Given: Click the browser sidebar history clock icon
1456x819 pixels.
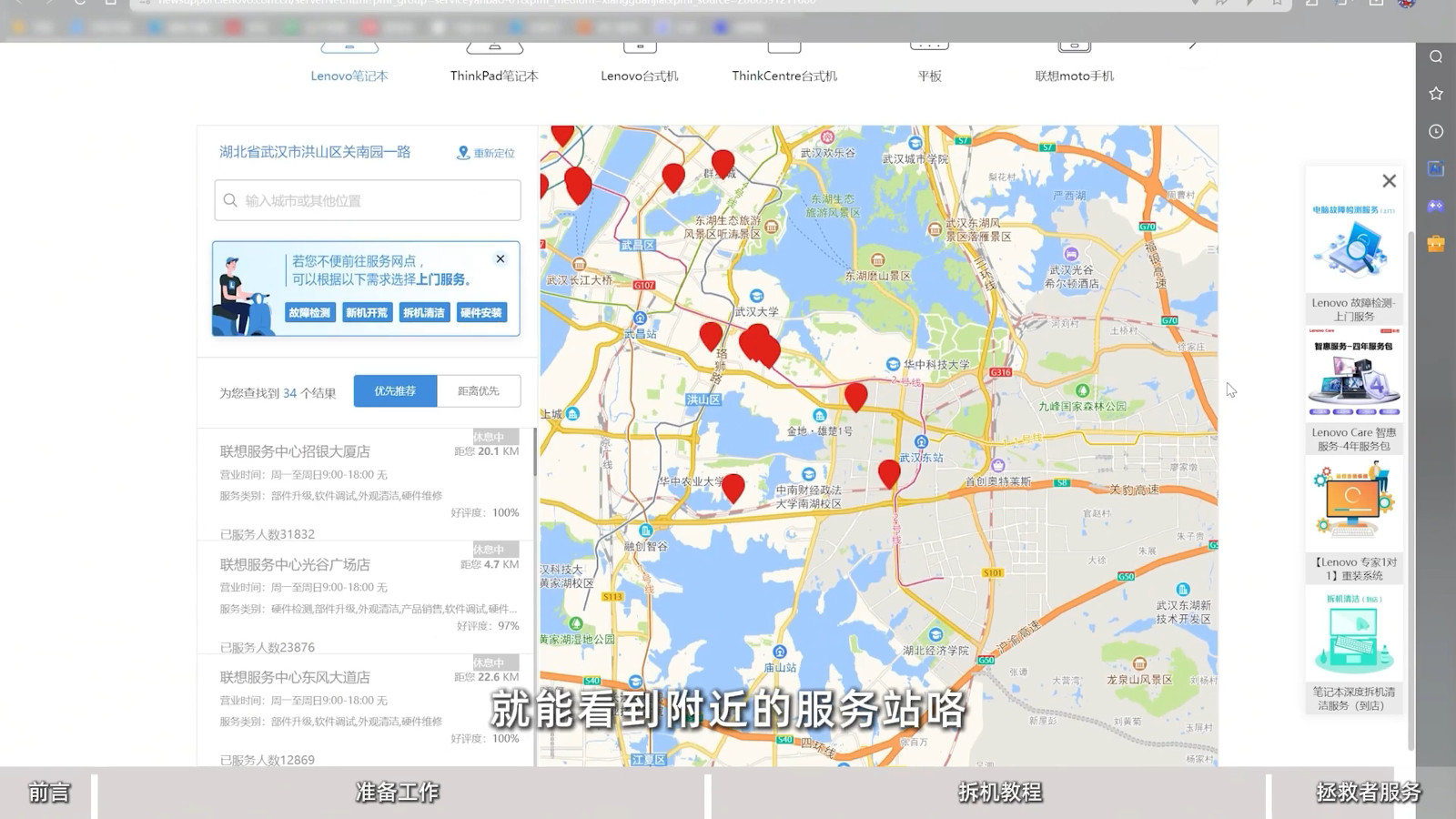Looking at the screenshot, I should pos(1436,131).
